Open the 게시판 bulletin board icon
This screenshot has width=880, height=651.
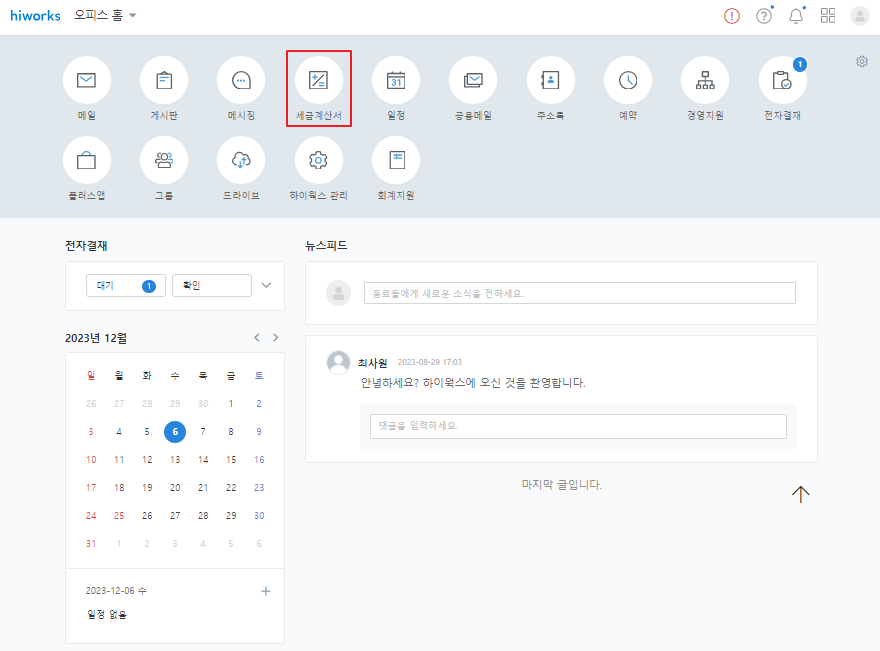coord(164,81)
